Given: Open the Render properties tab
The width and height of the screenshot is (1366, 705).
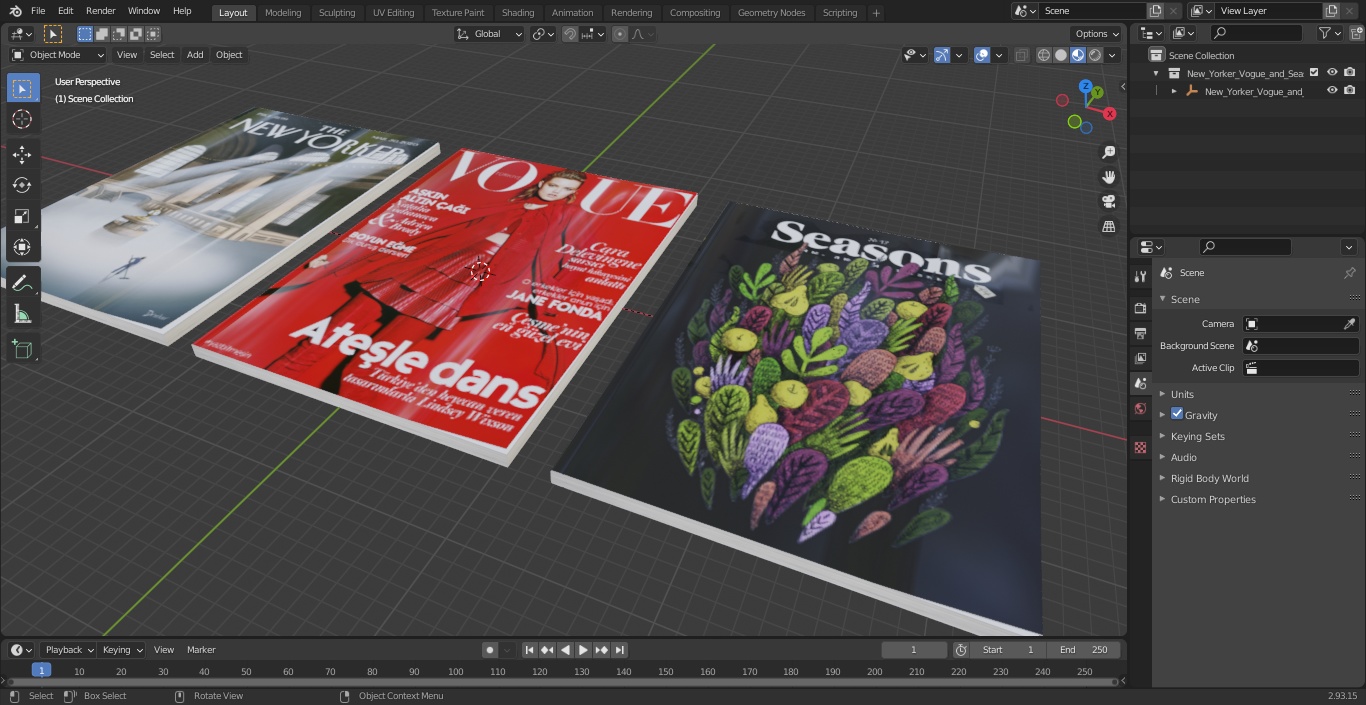Looking at the screenshot, I should [1140, 308].
